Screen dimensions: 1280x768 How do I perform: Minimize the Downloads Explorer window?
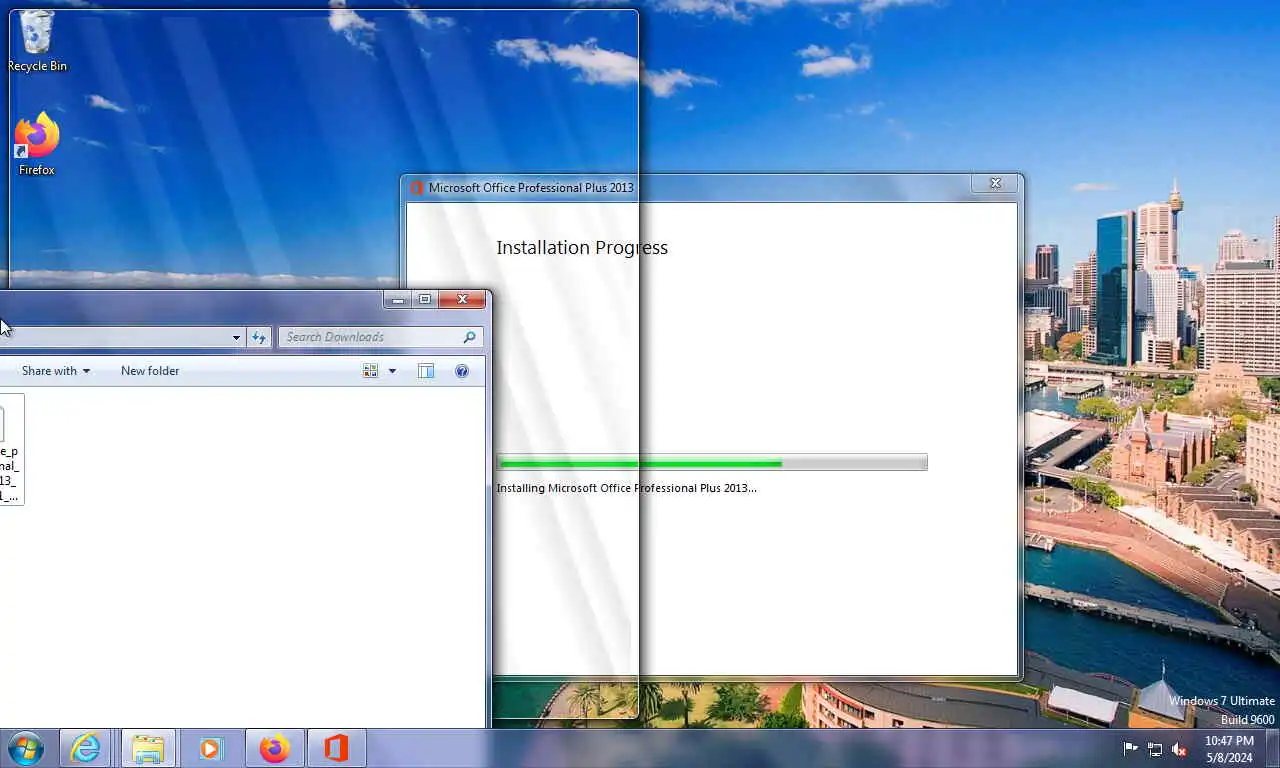398,299
